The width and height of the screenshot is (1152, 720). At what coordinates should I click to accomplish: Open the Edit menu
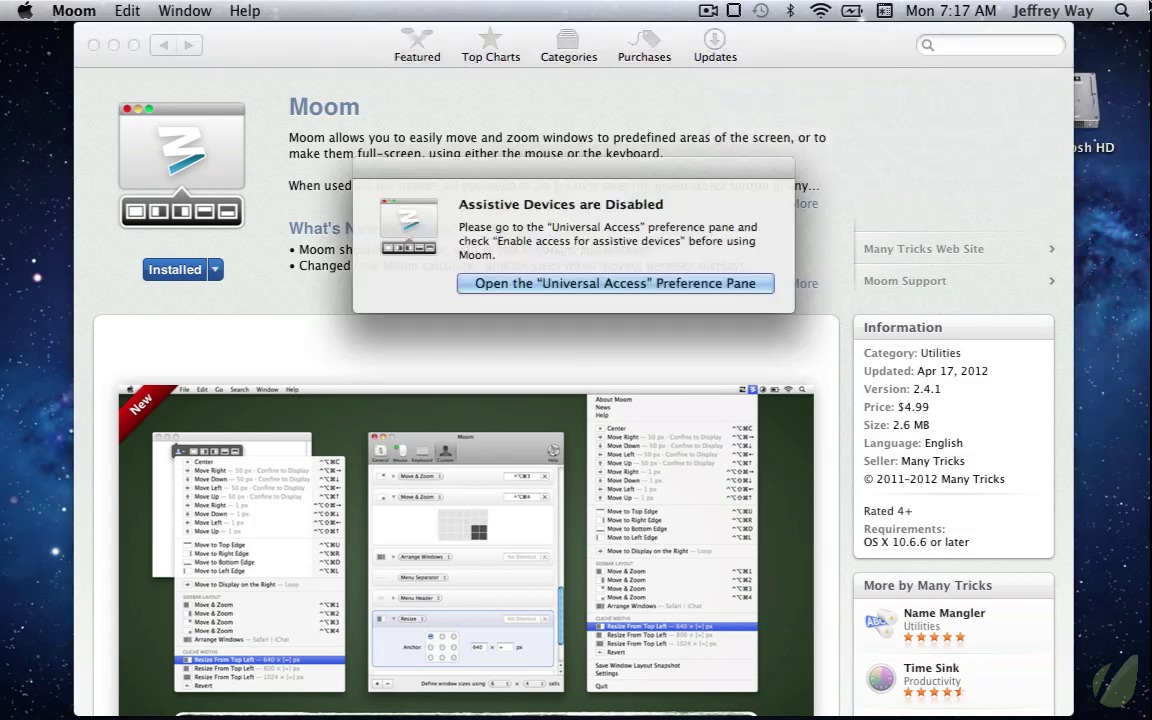pos(127,11)
